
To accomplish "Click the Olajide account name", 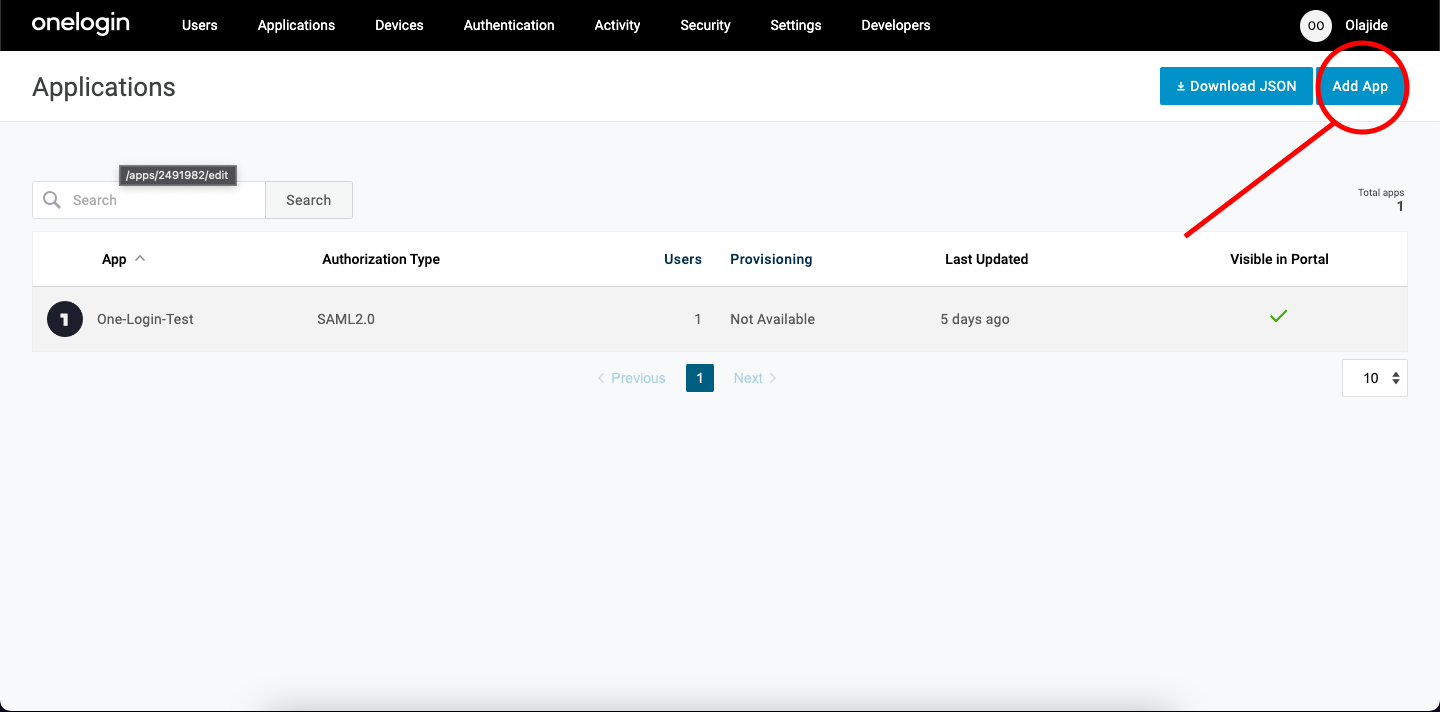I will click(1367, 25).
